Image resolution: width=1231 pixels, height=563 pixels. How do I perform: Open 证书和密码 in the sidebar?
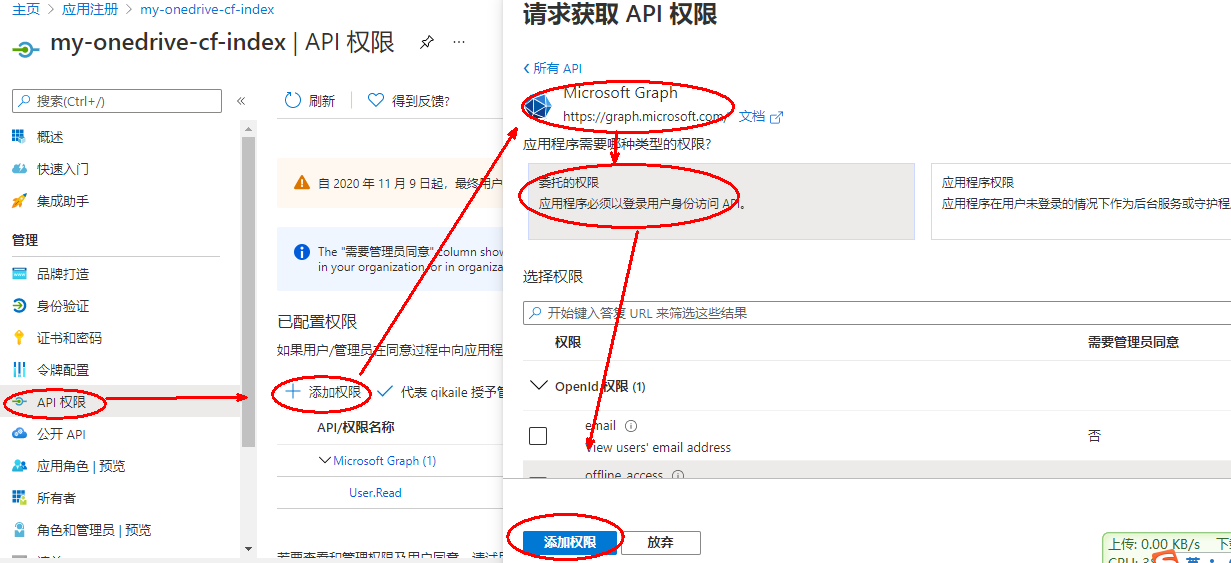[69, 338]
